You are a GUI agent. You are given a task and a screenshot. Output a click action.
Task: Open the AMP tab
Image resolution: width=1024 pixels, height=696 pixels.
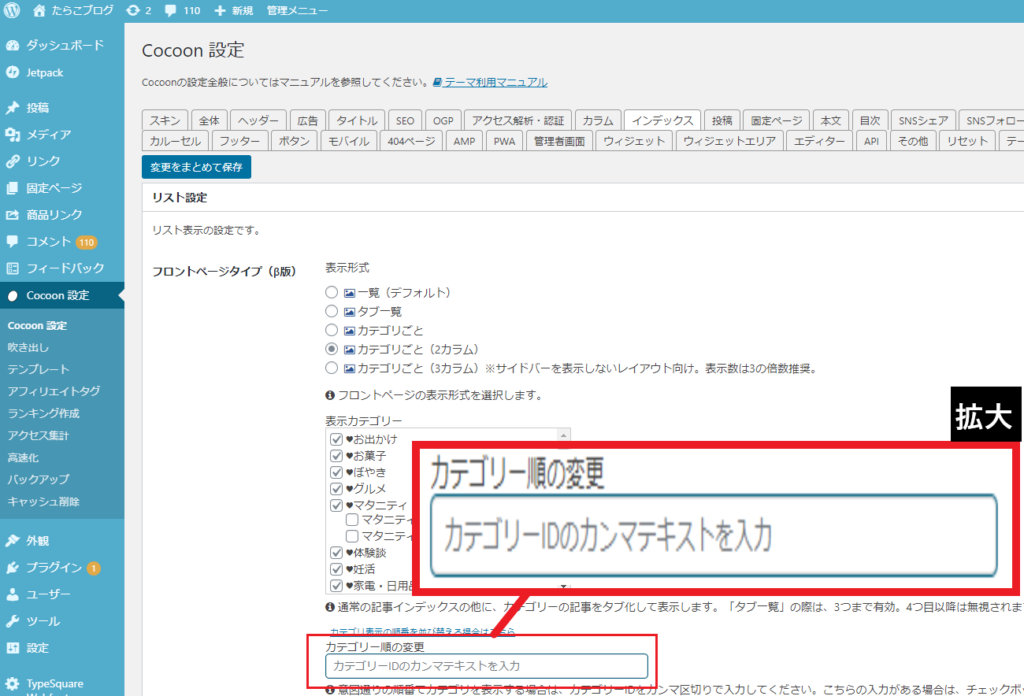pyautogui.click(x=464, y=141)
